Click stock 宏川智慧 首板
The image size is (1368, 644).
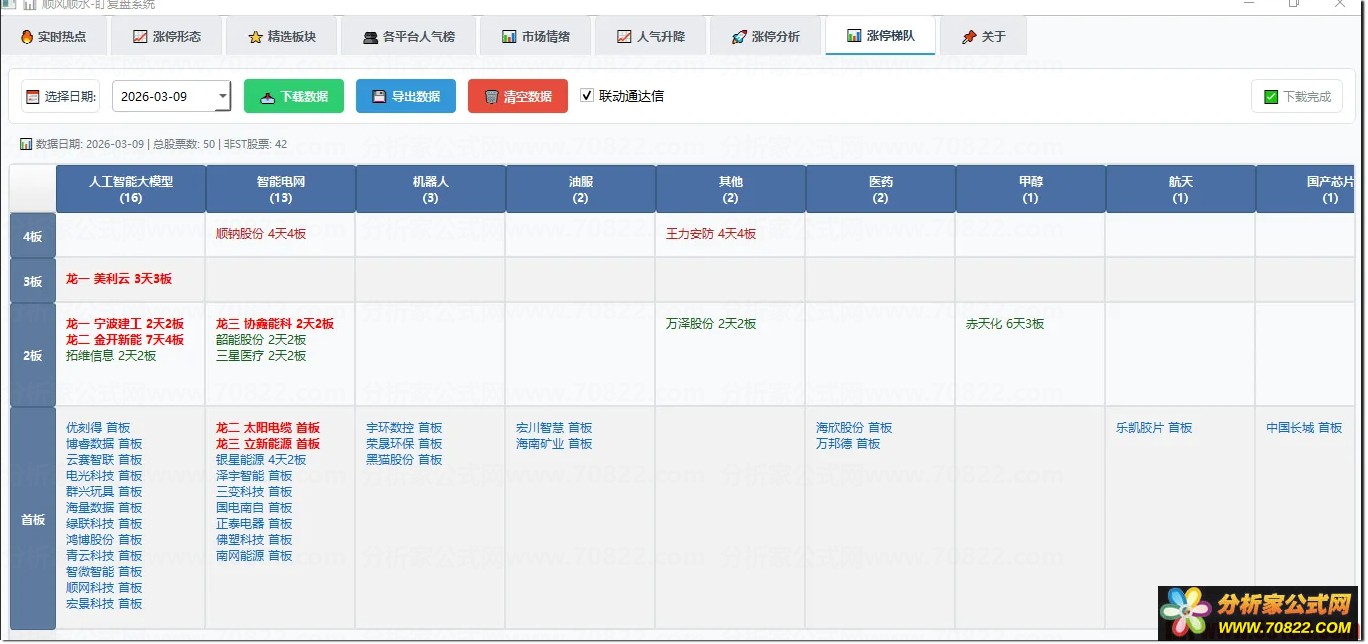pyautogui.click(x=554, y=428)
